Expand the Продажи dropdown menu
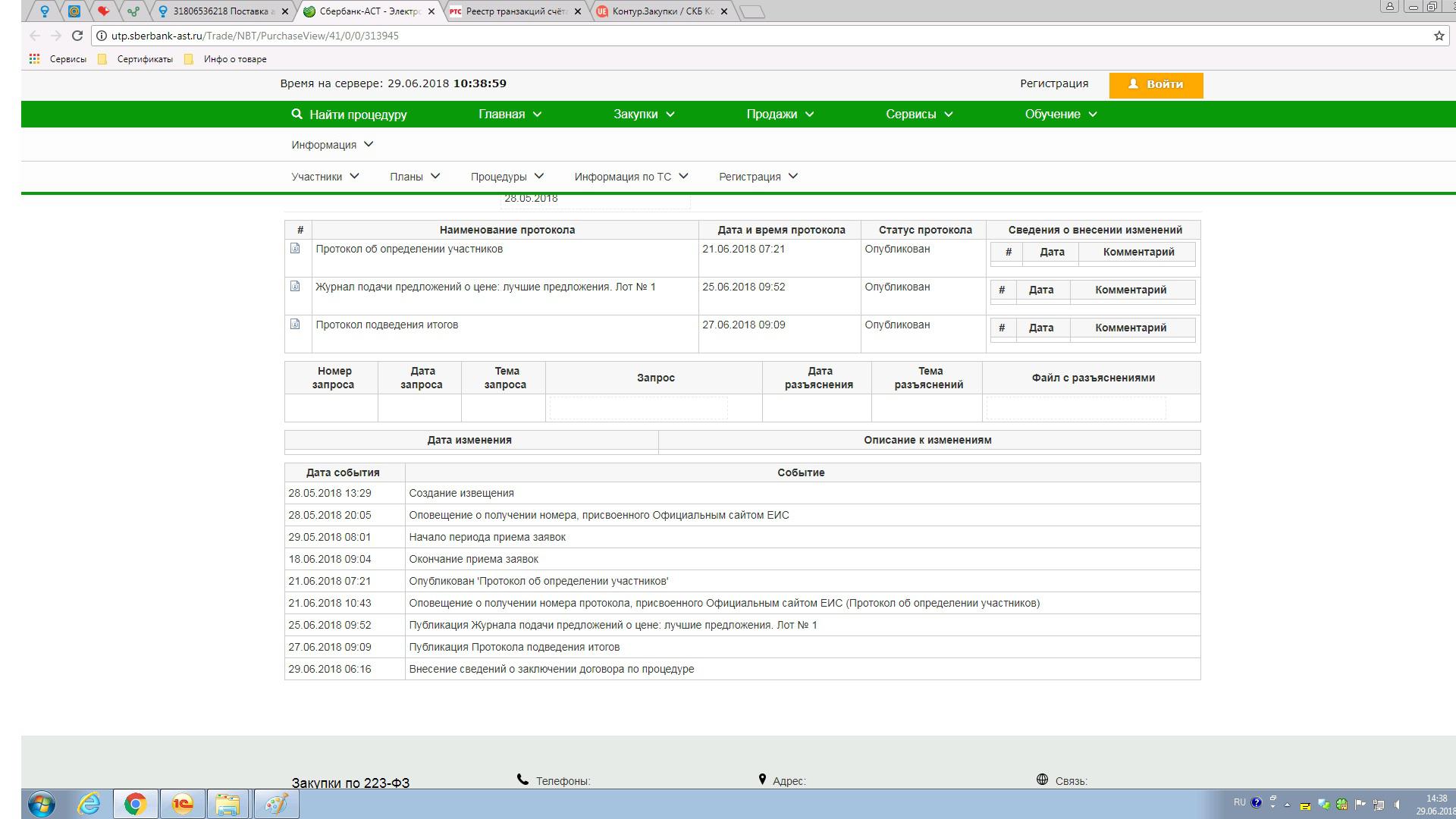 pos(780,114)
